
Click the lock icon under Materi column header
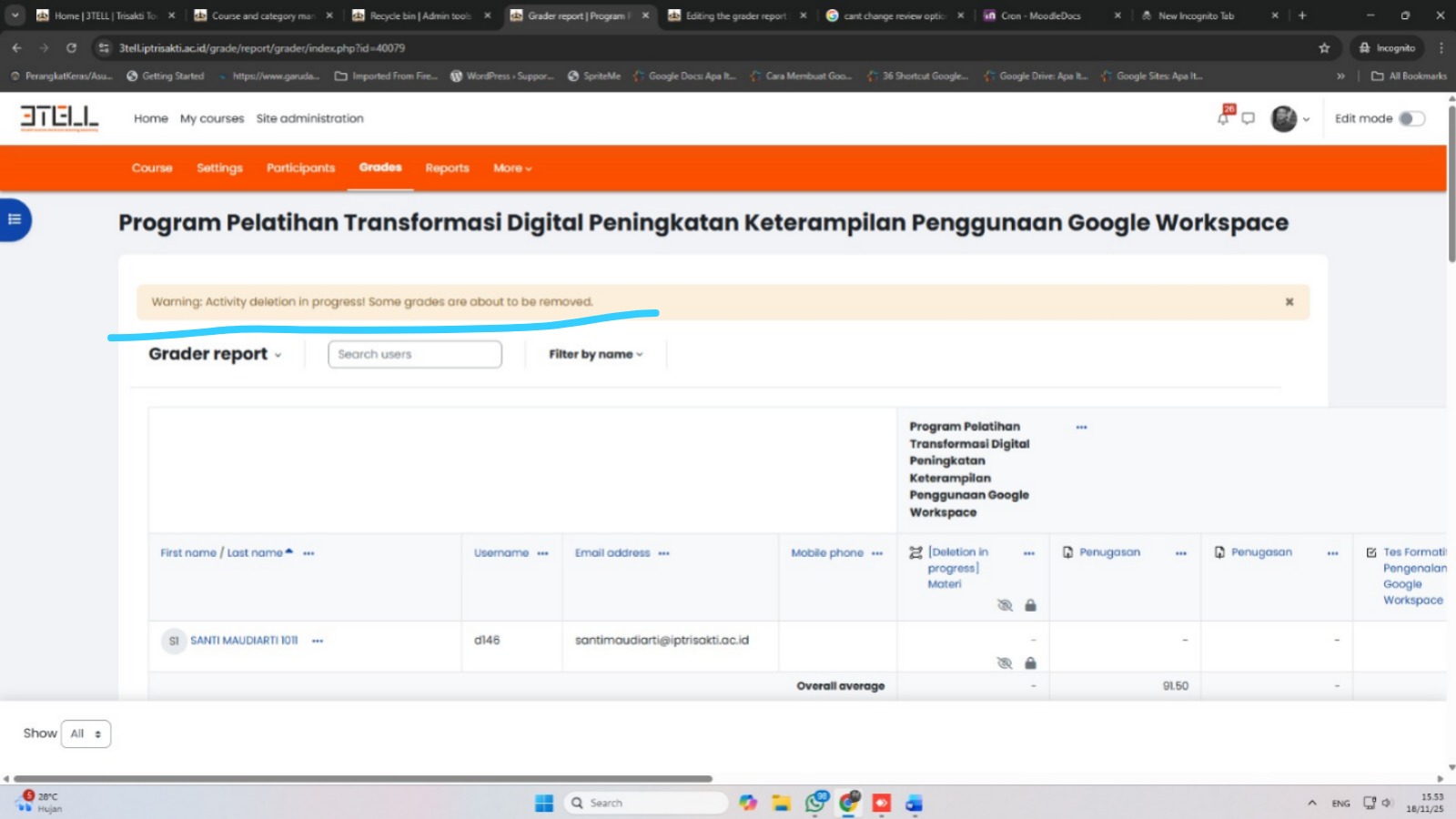1030,605
